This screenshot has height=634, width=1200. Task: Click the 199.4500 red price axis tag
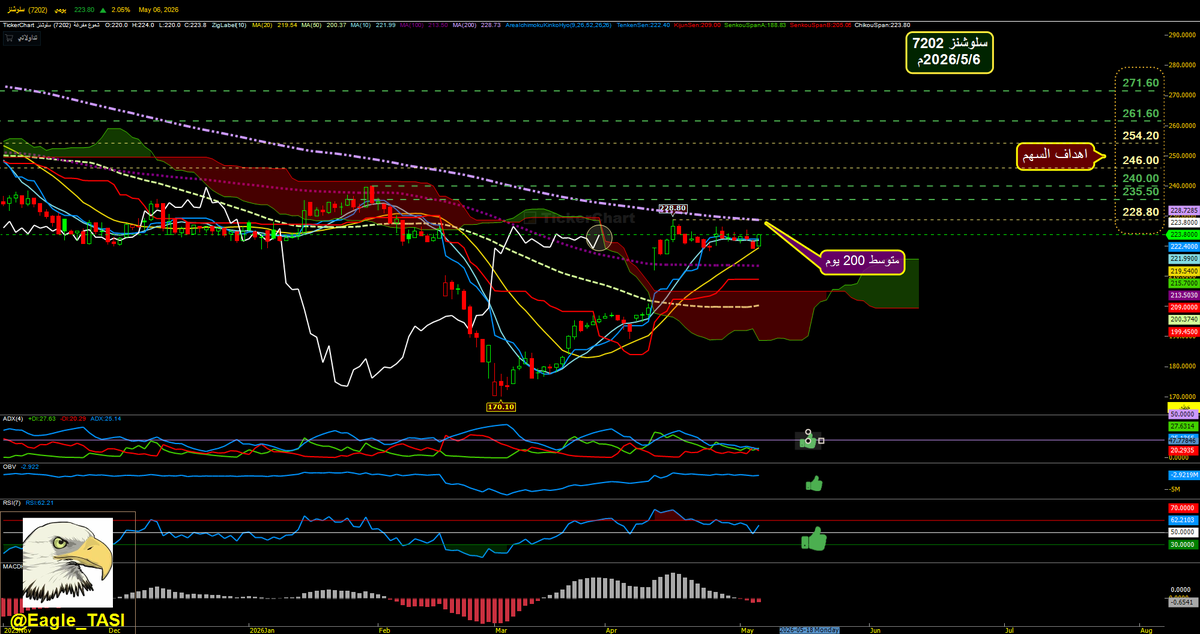pyautogui.click(x=1184, y=331)
